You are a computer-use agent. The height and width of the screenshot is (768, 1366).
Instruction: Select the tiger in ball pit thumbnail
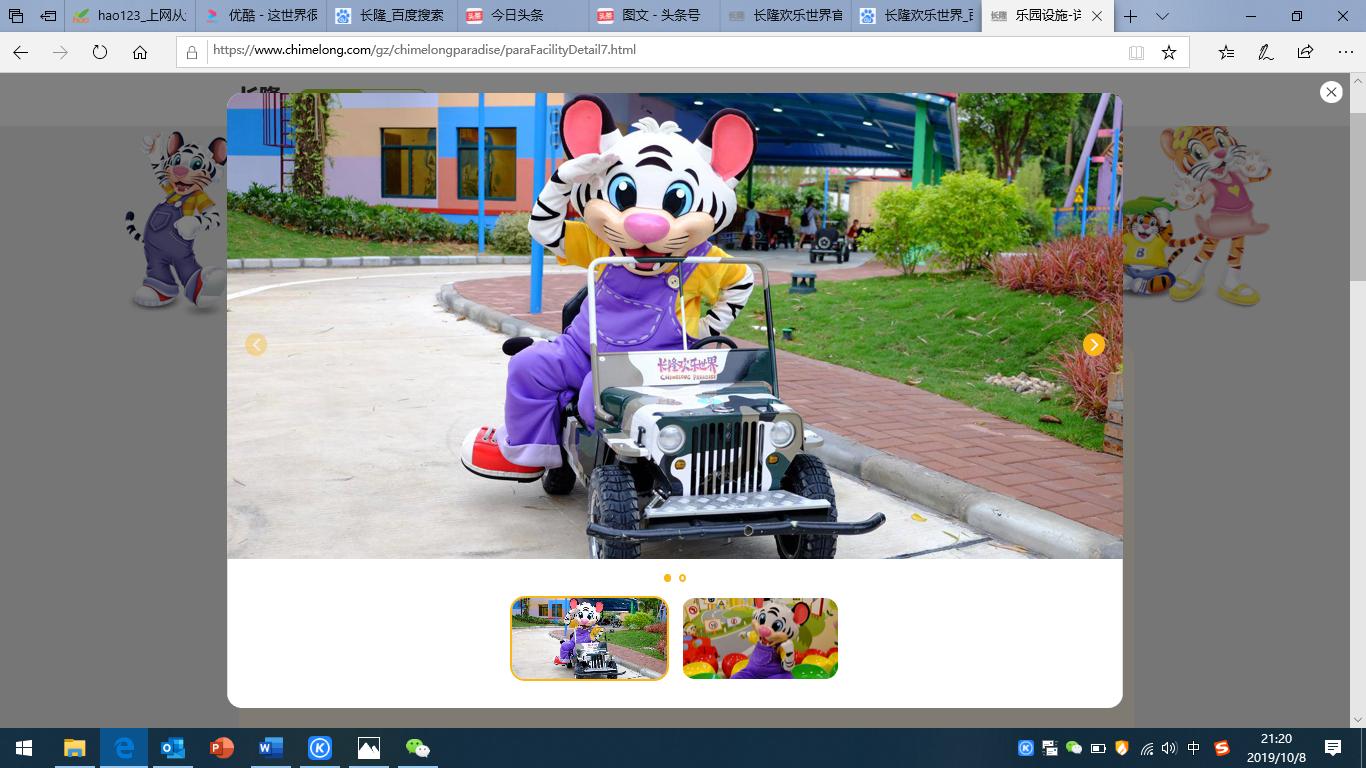[760, 639]
